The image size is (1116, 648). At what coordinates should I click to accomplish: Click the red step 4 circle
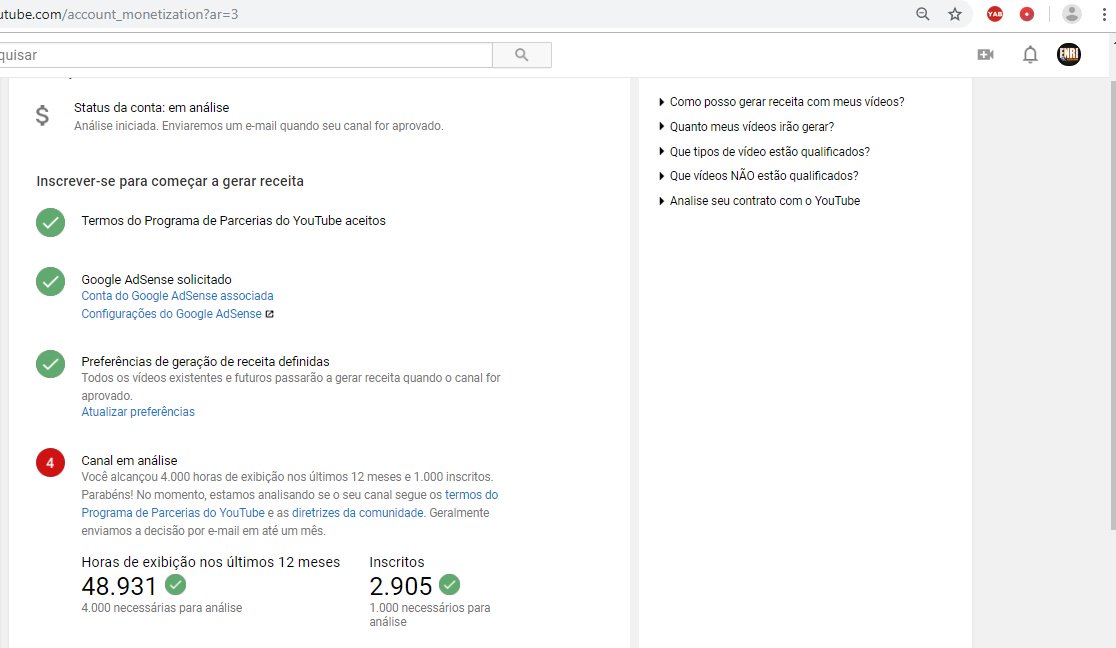[51, 463]
